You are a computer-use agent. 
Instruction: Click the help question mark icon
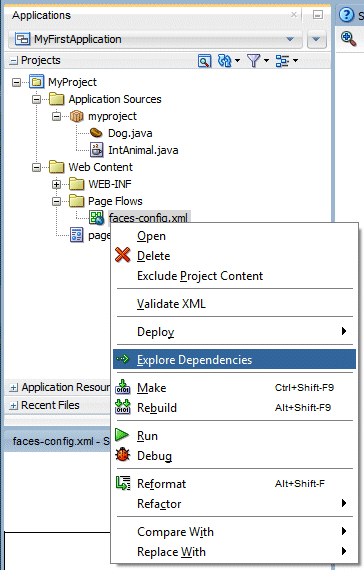click(346, 15)
